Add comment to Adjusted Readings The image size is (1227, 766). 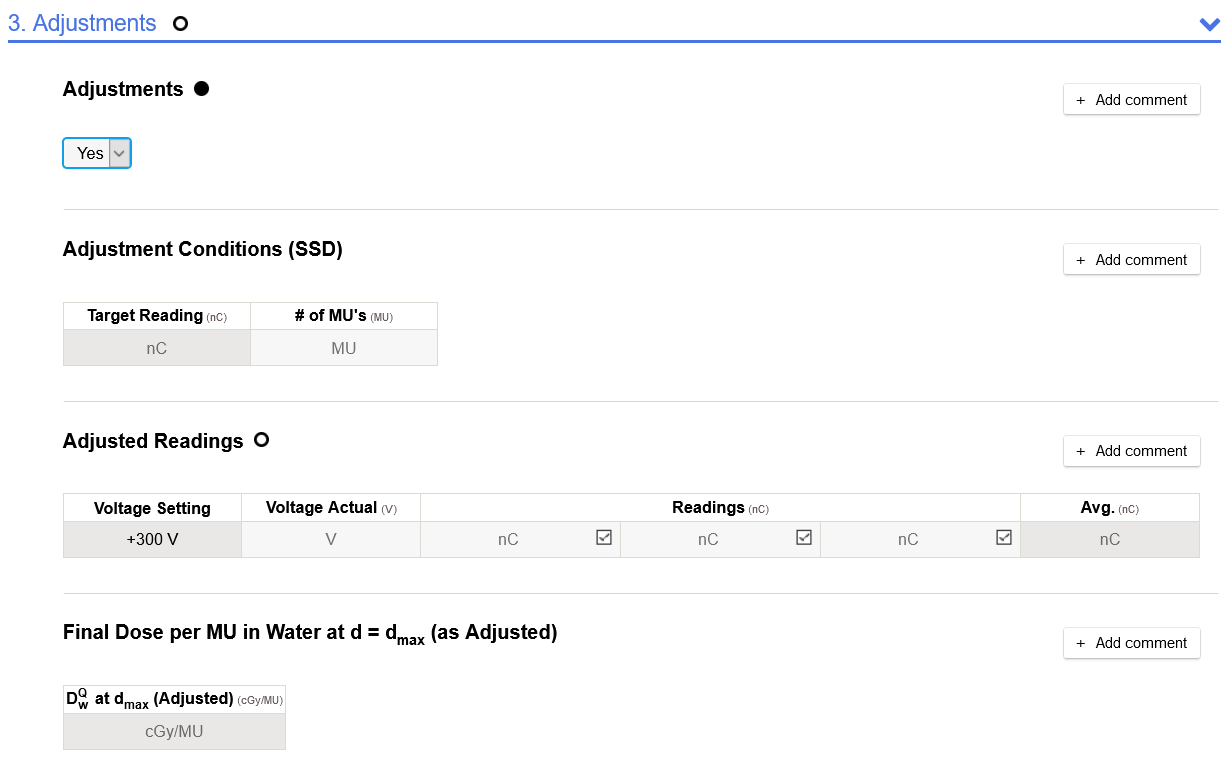(x=1131, y=451)
